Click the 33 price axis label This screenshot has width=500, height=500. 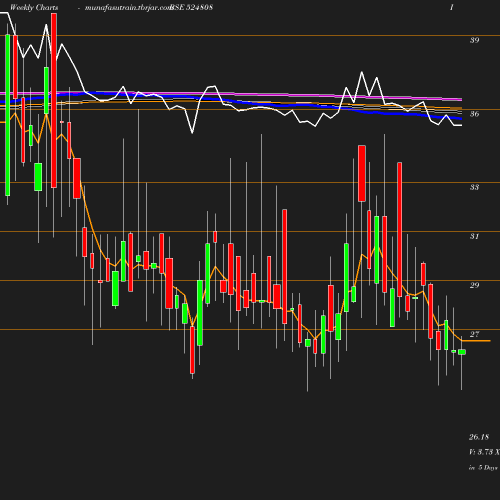474,187
